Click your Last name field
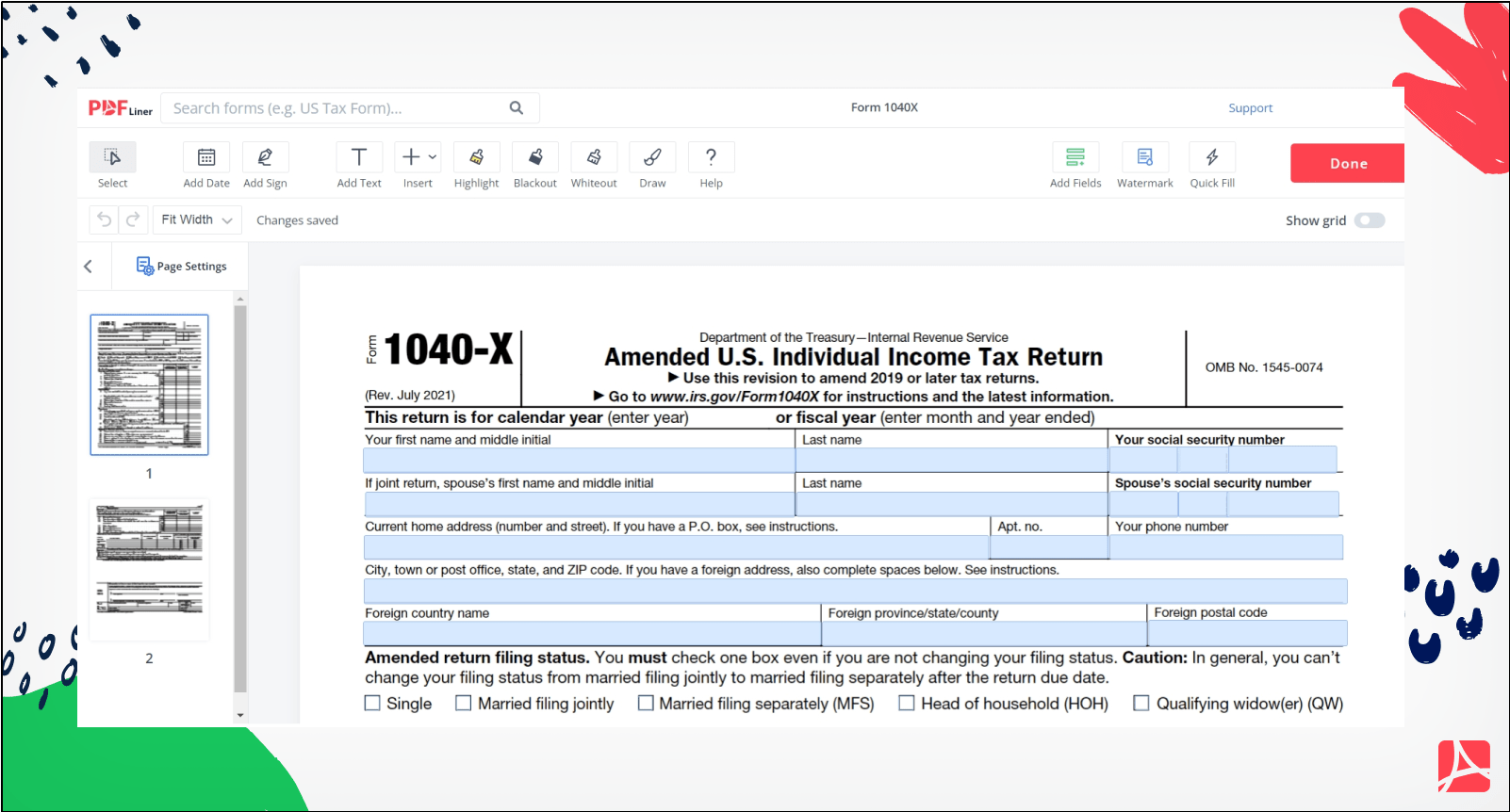The height and width of the screenshot is (812, 1510). [x=952, y=460]
